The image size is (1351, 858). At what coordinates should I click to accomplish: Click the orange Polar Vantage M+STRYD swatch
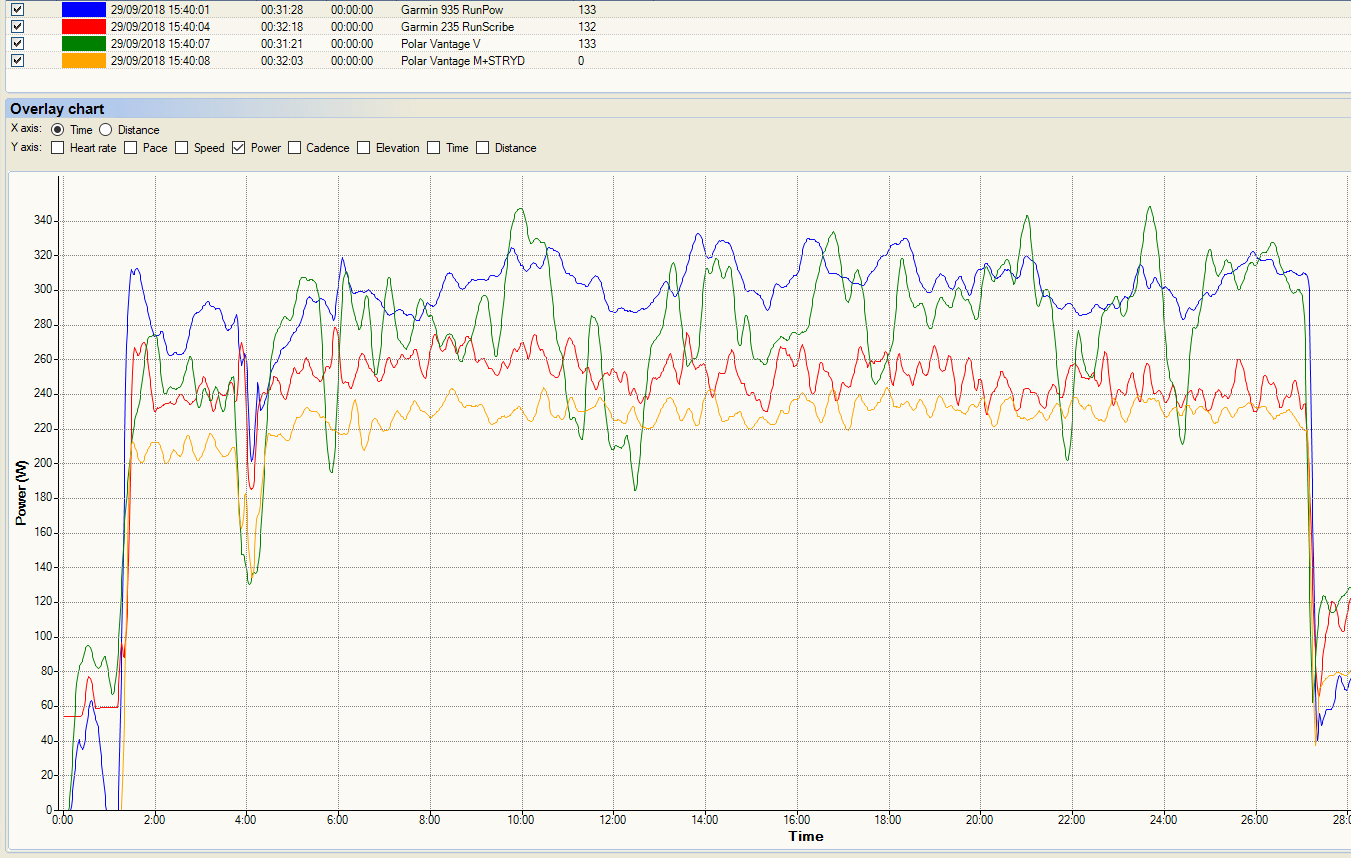coord(83,61)
